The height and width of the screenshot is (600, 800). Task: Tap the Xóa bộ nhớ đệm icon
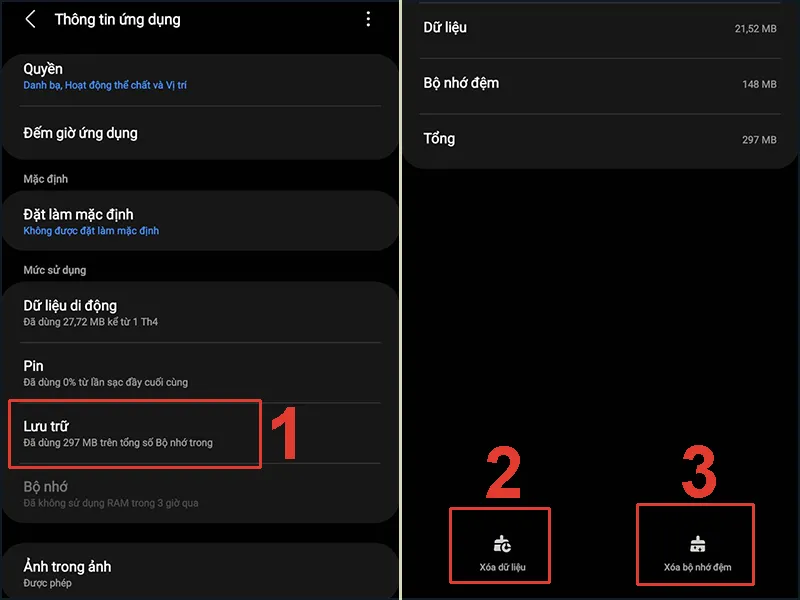pyautogui.click(x=697, y=544)
